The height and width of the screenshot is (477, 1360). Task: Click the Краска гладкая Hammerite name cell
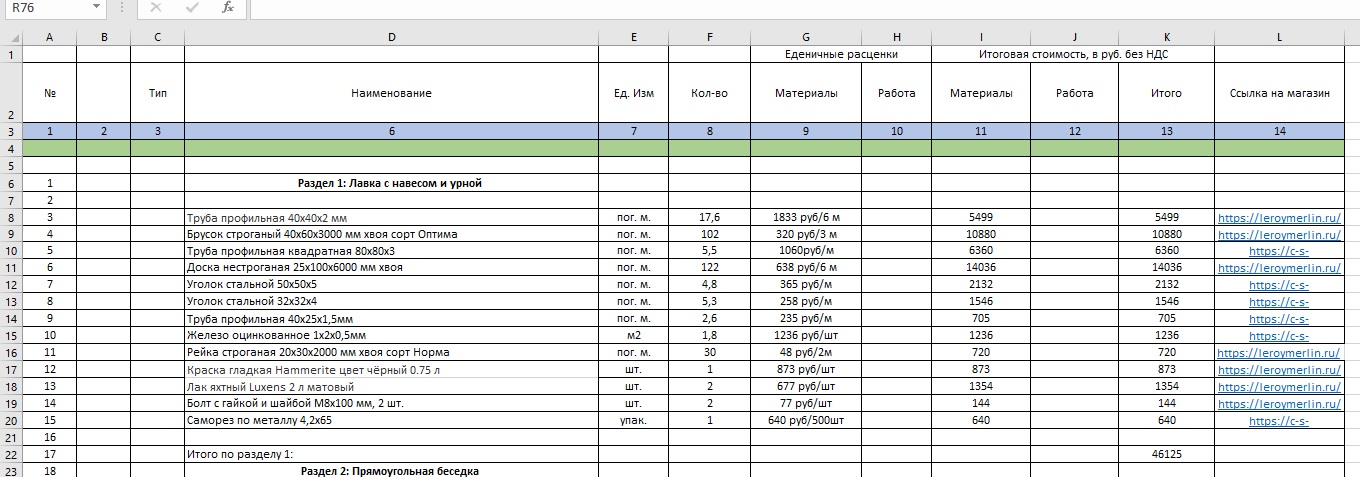click(391, 370)
